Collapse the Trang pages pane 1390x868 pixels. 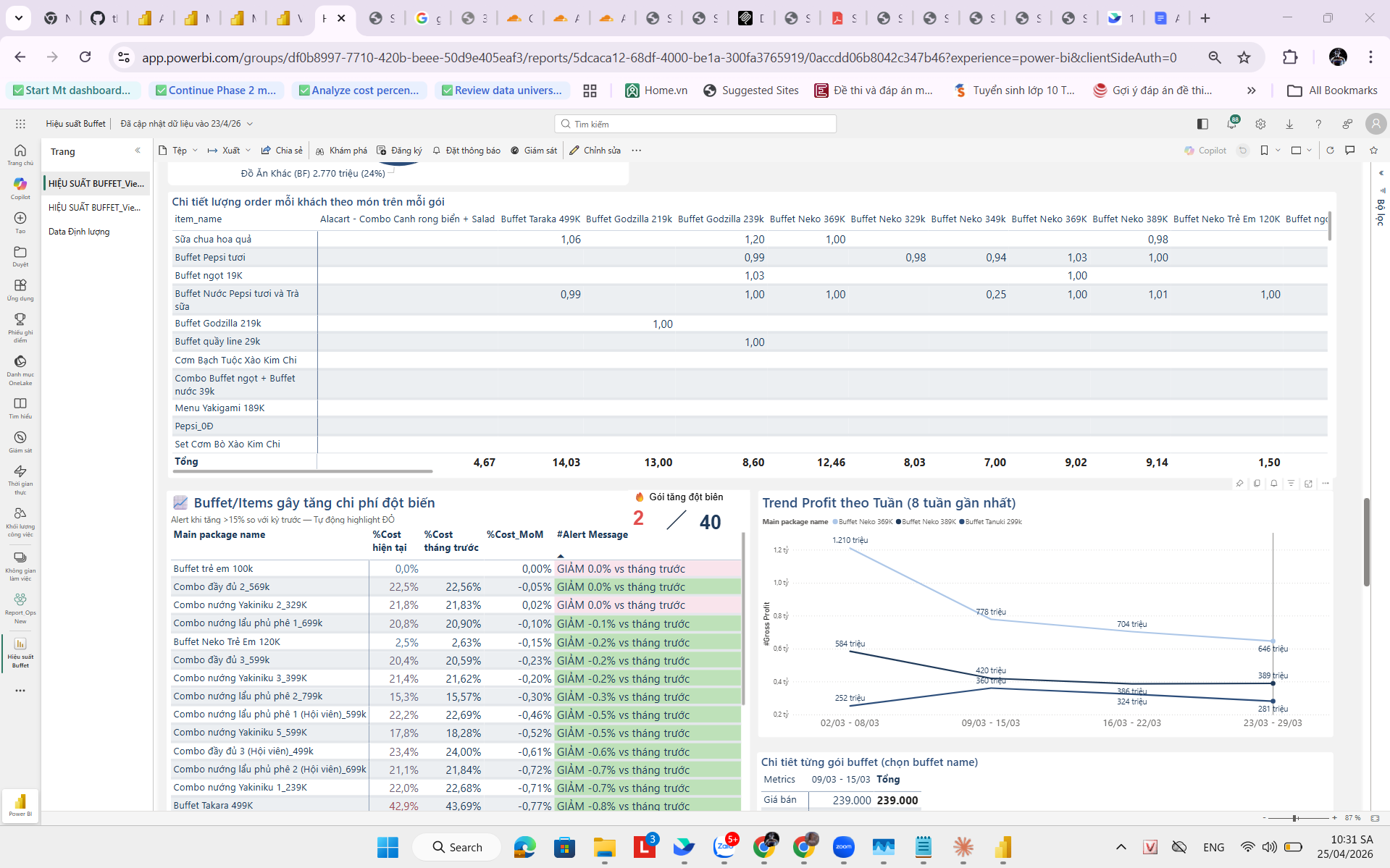point(138,151)
